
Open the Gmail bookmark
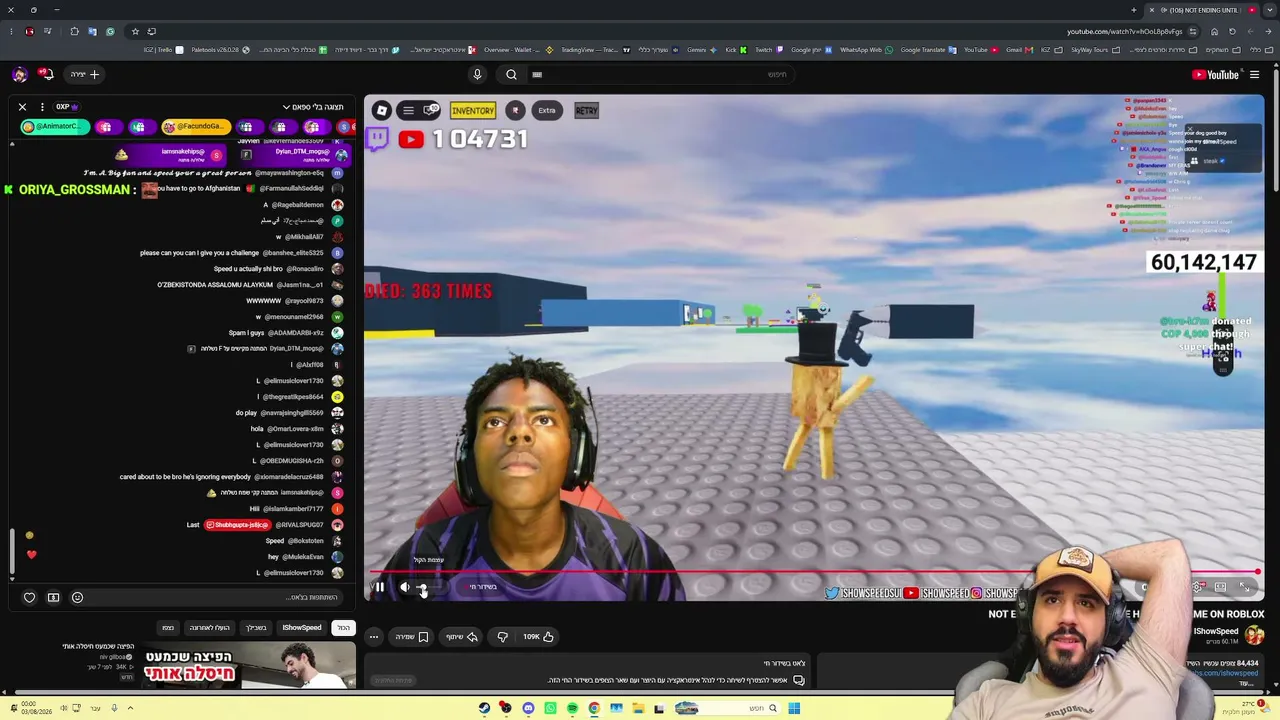click(1018, 50)
